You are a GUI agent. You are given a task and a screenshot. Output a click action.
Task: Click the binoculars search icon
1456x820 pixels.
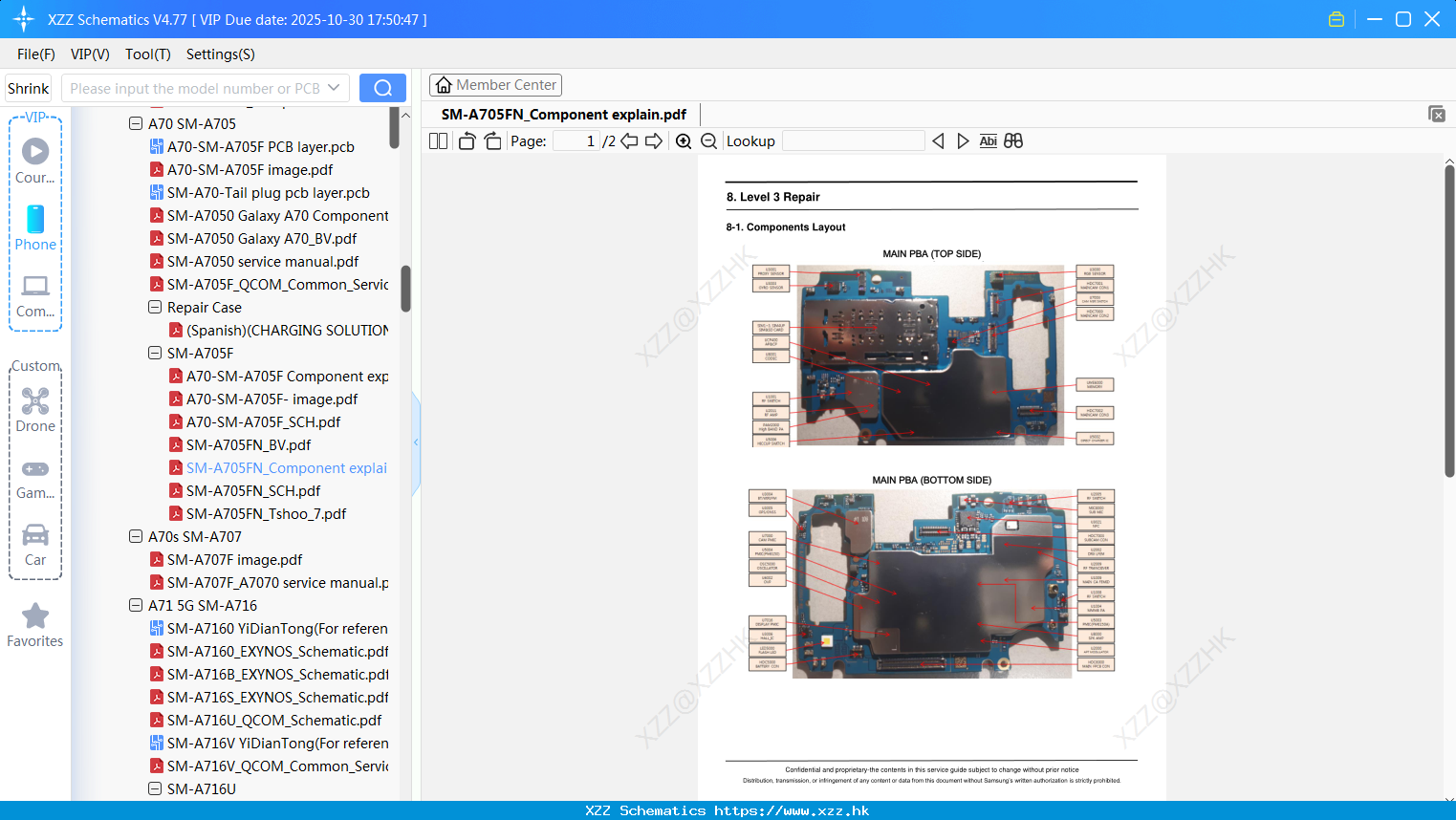pyautogui.click(x=1013, y=141)
